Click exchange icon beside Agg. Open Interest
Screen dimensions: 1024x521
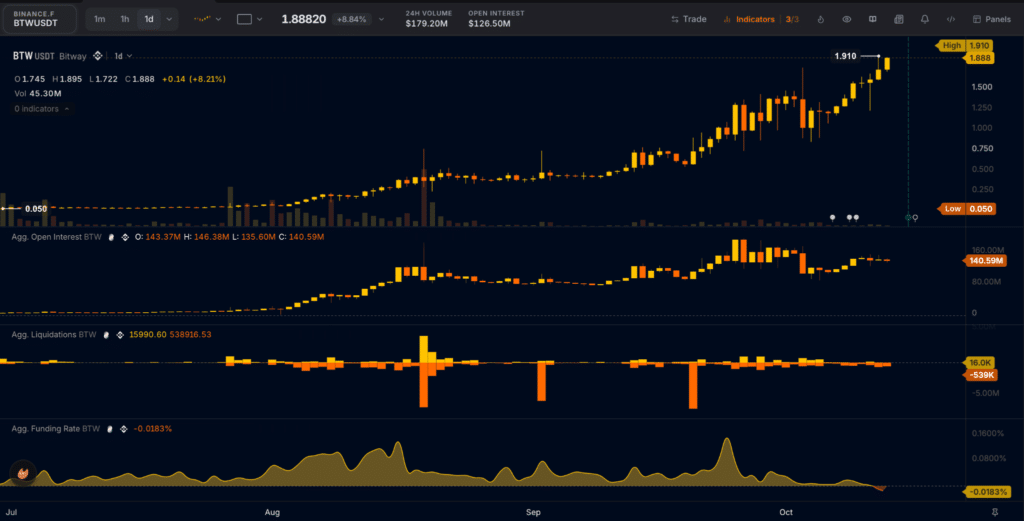pyautogui.click(x=125, y=237)
